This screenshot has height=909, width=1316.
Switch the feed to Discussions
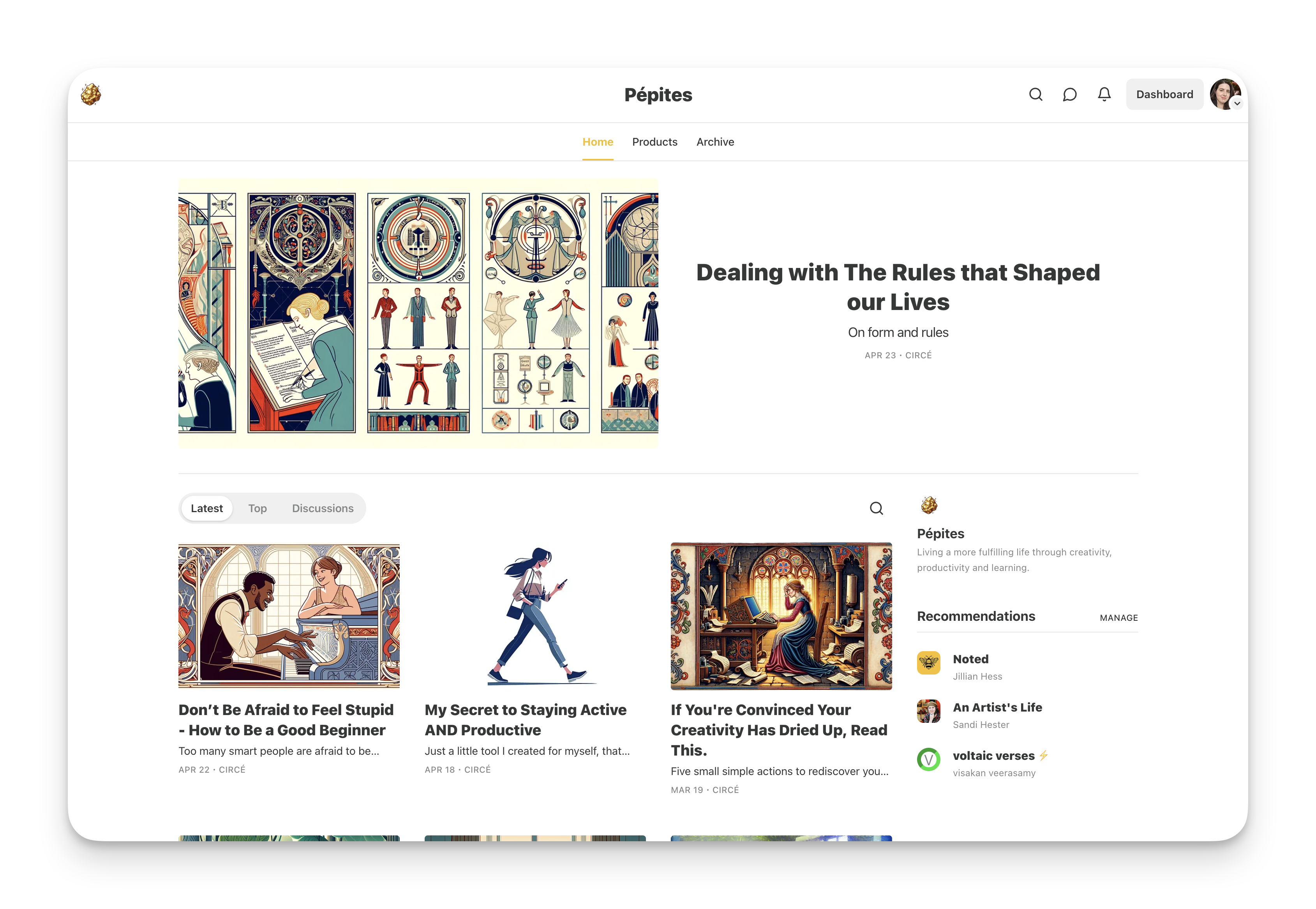pos(323,508)
